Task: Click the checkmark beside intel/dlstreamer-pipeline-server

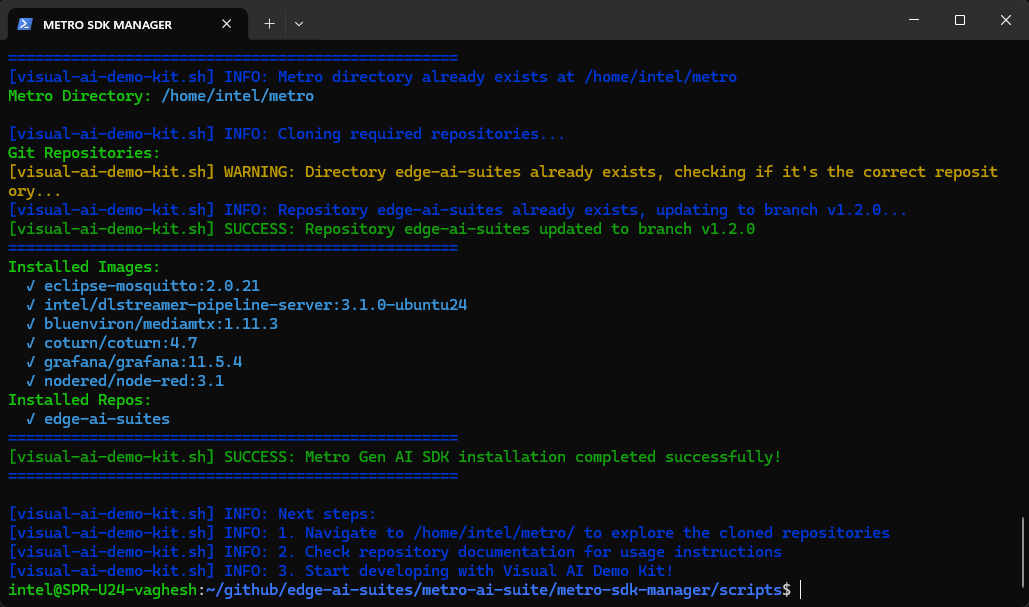Action: [32, 305]
